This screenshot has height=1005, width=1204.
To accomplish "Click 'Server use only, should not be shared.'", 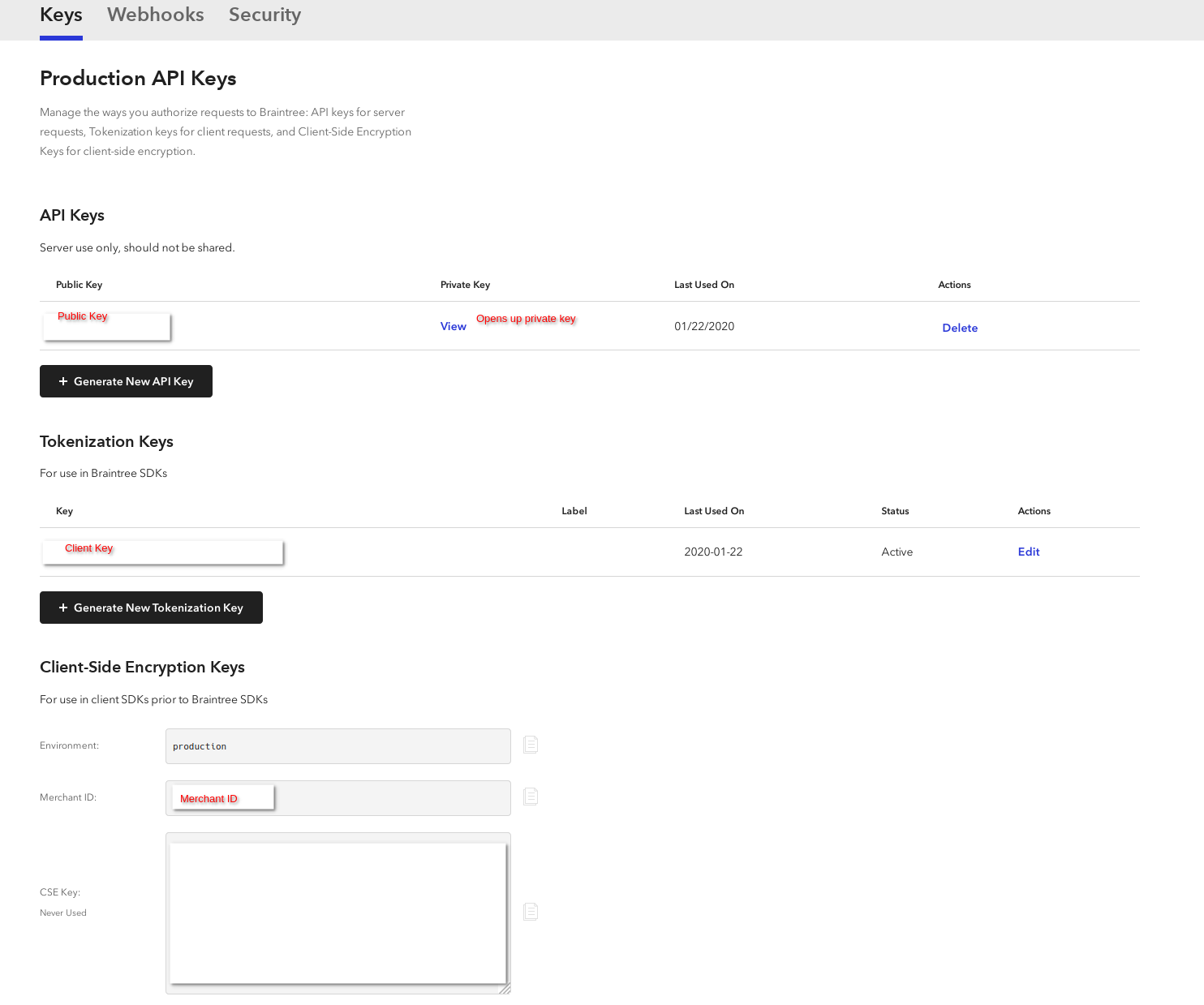I will tap(137, 248).
